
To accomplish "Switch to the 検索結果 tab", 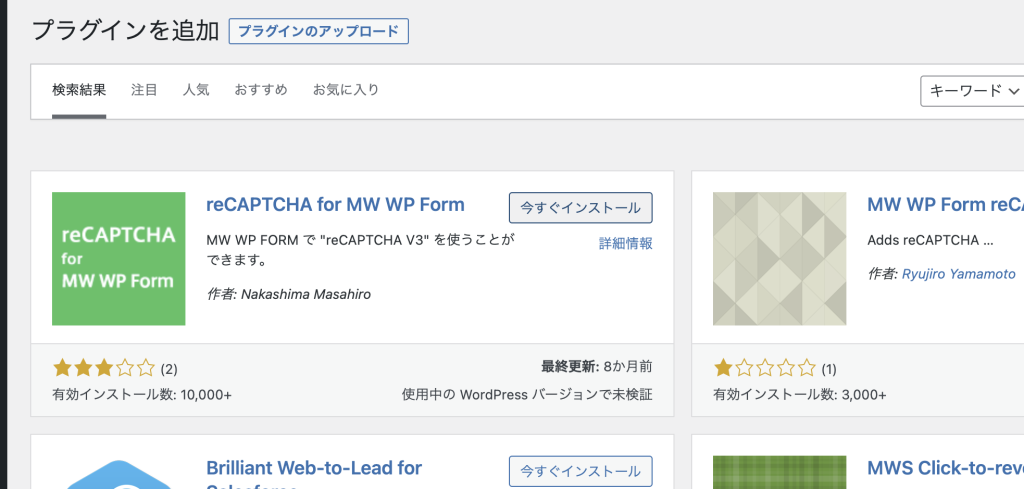I will (x=79, y=90).
